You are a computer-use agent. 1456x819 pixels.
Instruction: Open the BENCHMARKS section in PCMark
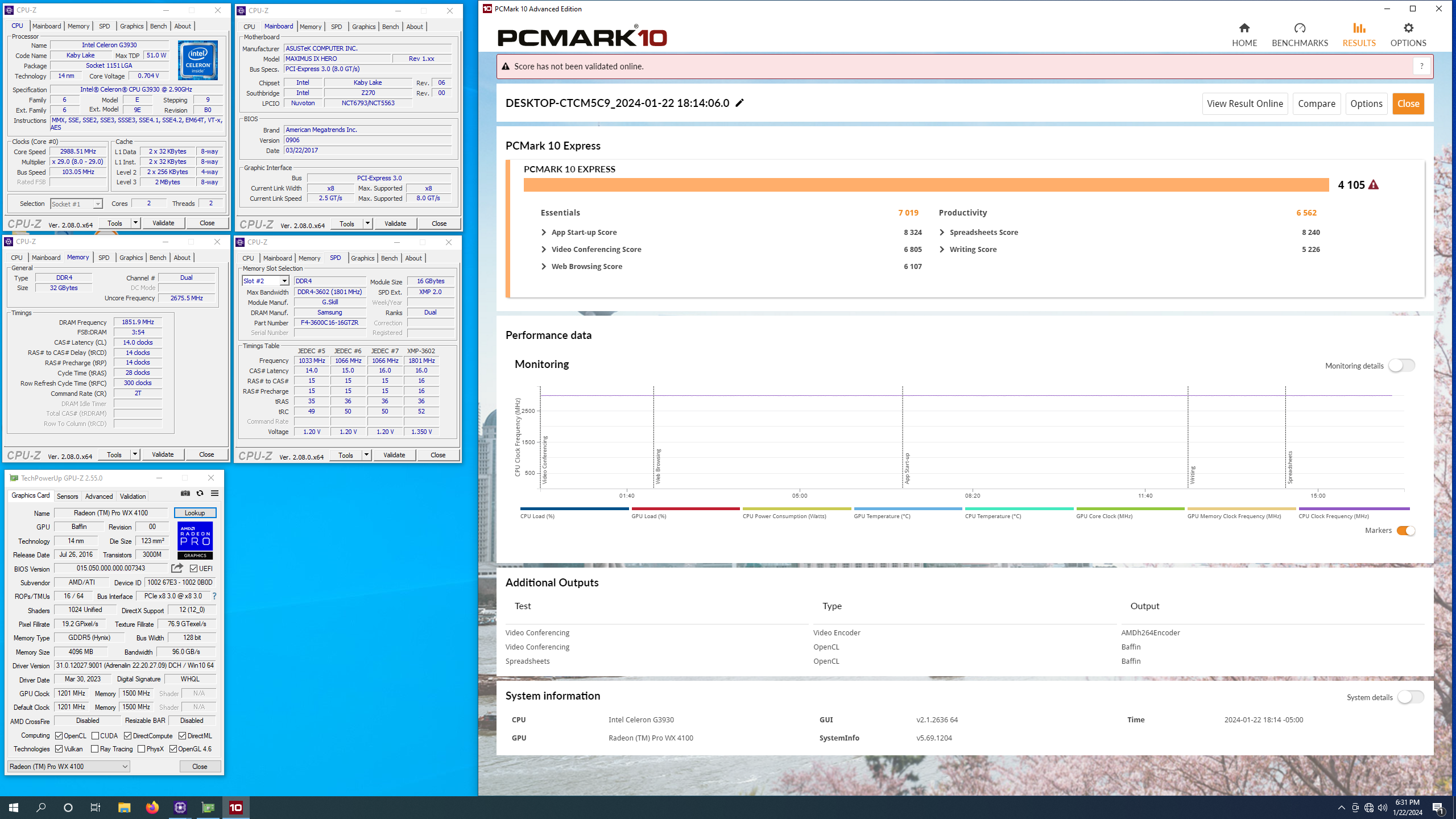tap(1300, 35)
